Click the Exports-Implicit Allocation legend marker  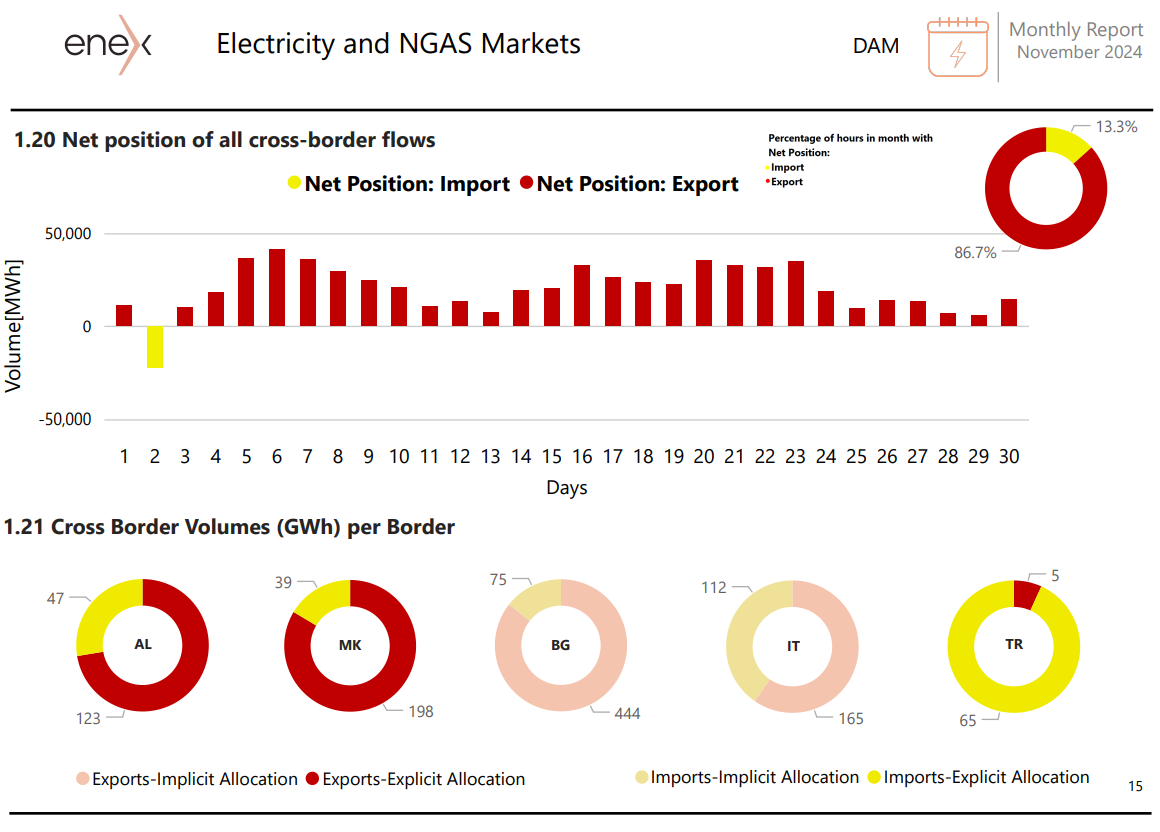coord(83,779)
